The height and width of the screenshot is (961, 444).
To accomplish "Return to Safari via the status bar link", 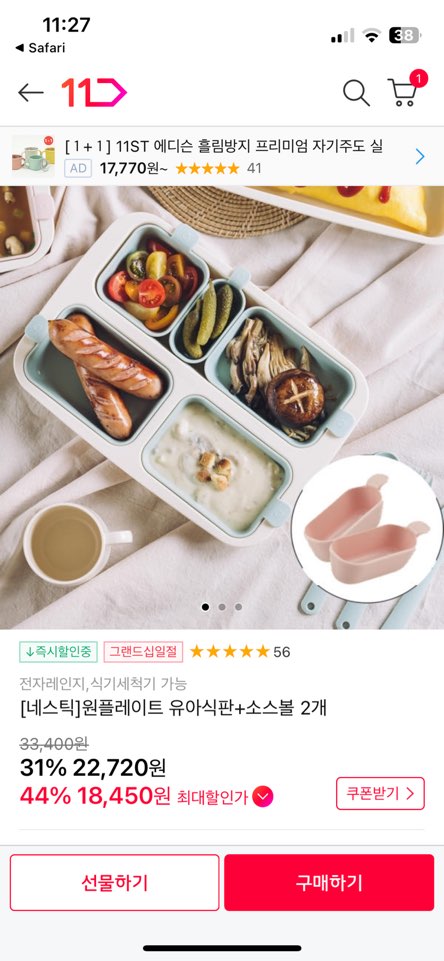I will pos(40,48).
